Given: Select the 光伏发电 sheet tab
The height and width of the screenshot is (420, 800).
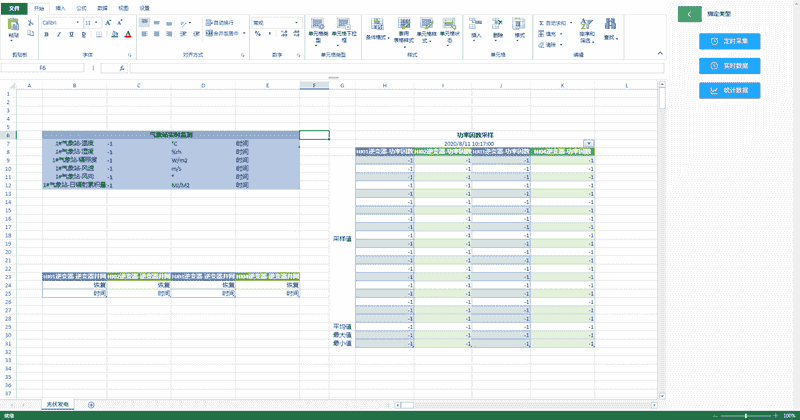Looking at the screenshot, I should [x=58, y=404].
